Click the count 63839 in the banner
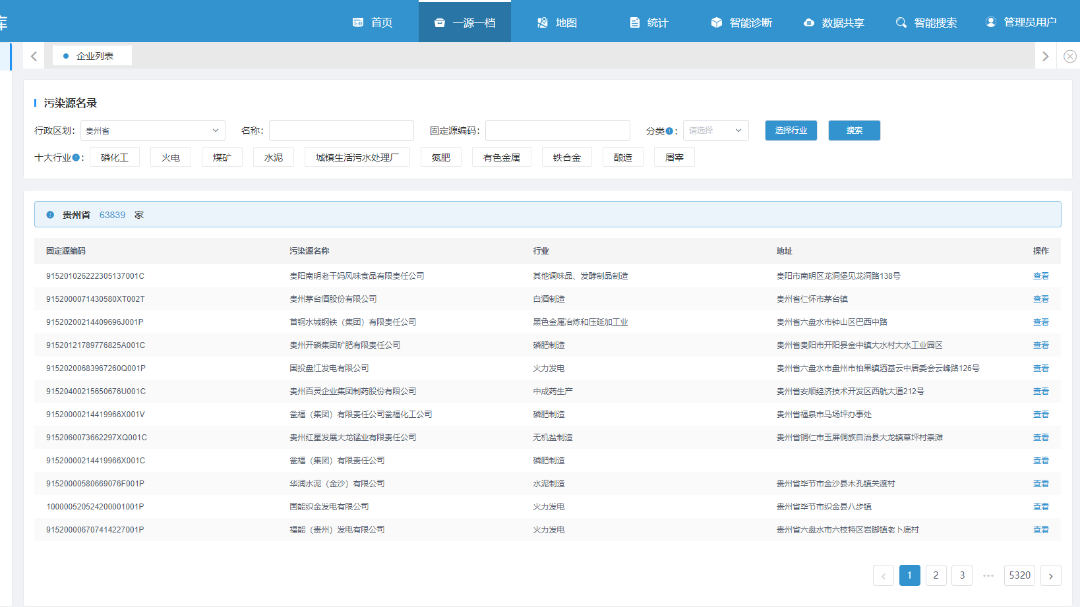 [x=112, y=215]
